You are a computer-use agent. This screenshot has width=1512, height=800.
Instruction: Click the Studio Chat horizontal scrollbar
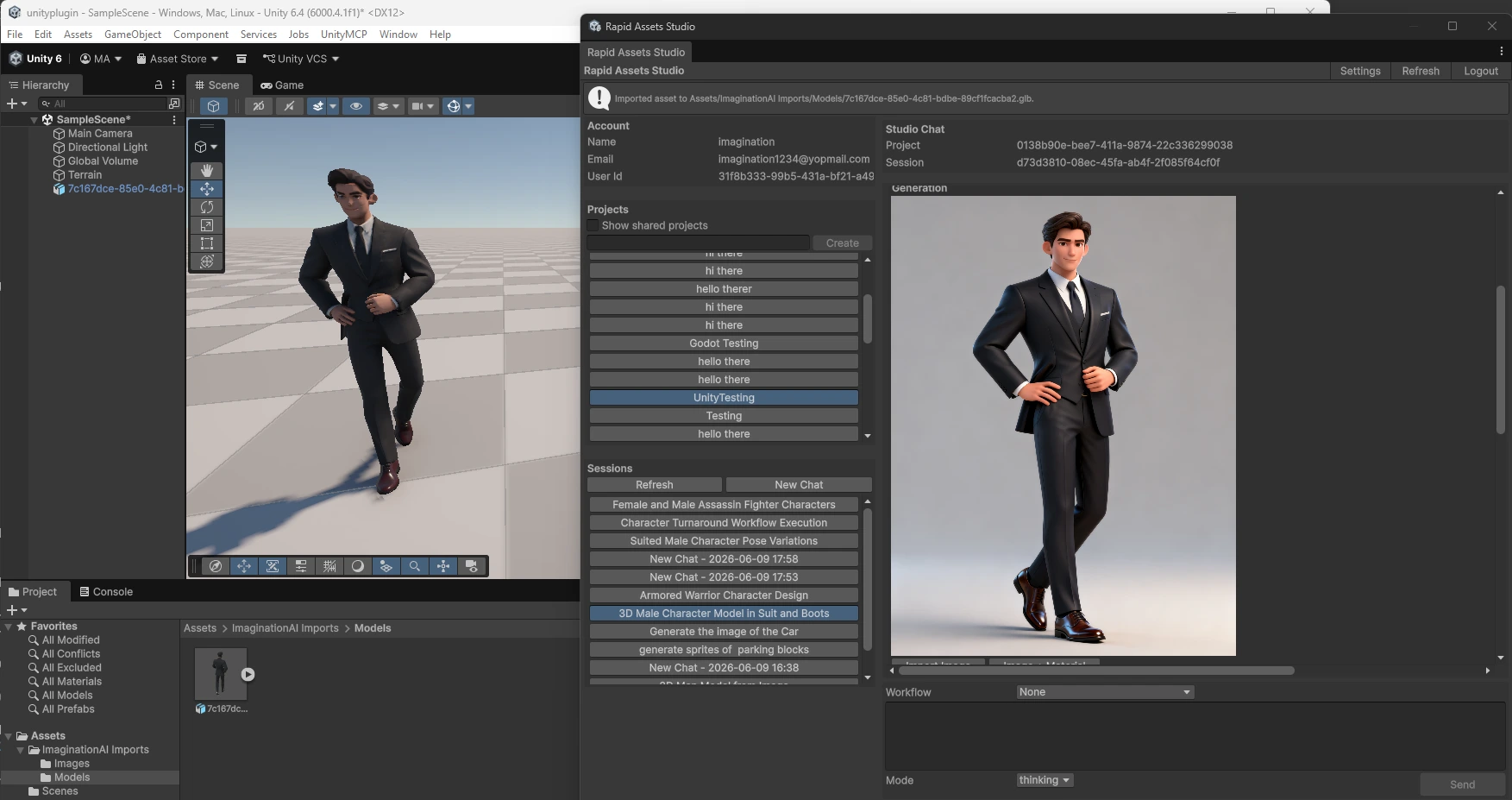click(1096, 671)
